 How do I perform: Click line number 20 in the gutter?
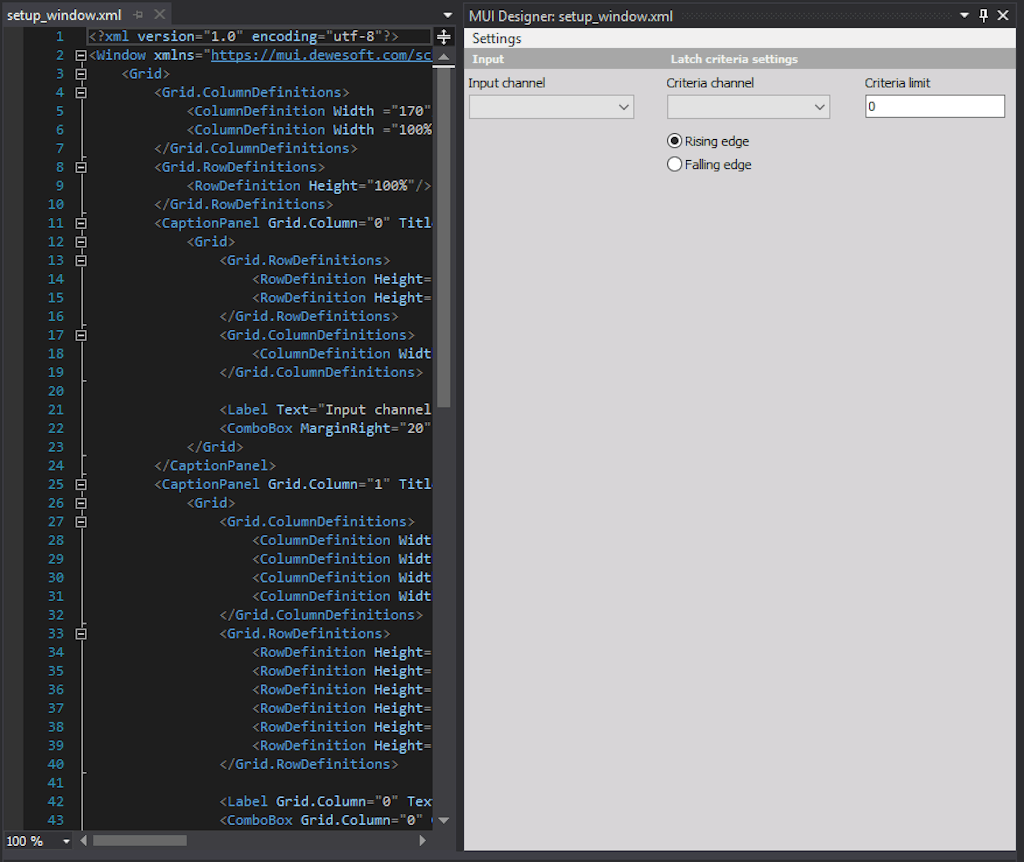[56, 391]
